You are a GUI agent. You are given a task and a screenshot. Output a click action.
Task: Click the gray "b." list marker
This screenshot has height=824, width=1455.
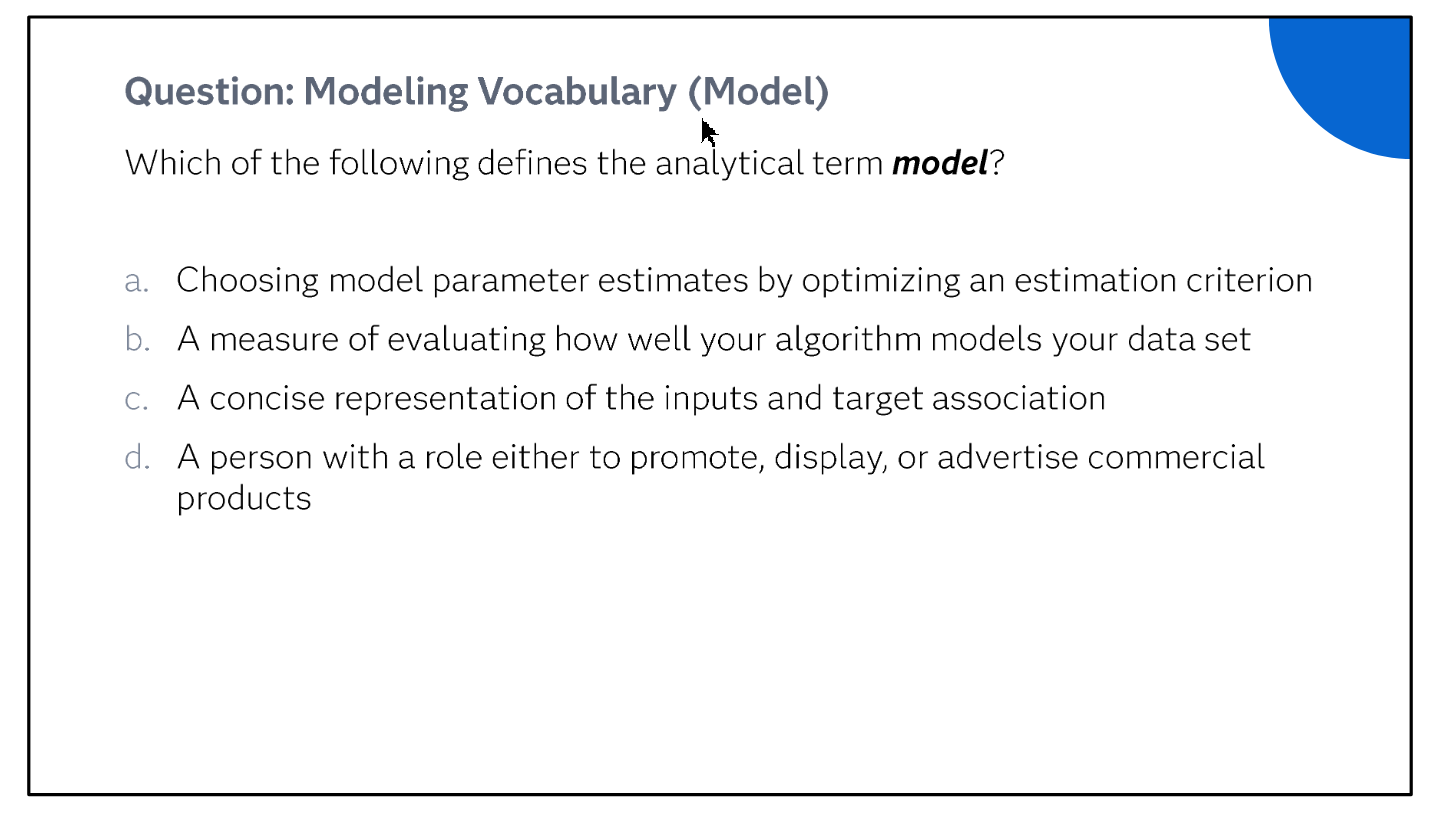click(x=138, y=339)
